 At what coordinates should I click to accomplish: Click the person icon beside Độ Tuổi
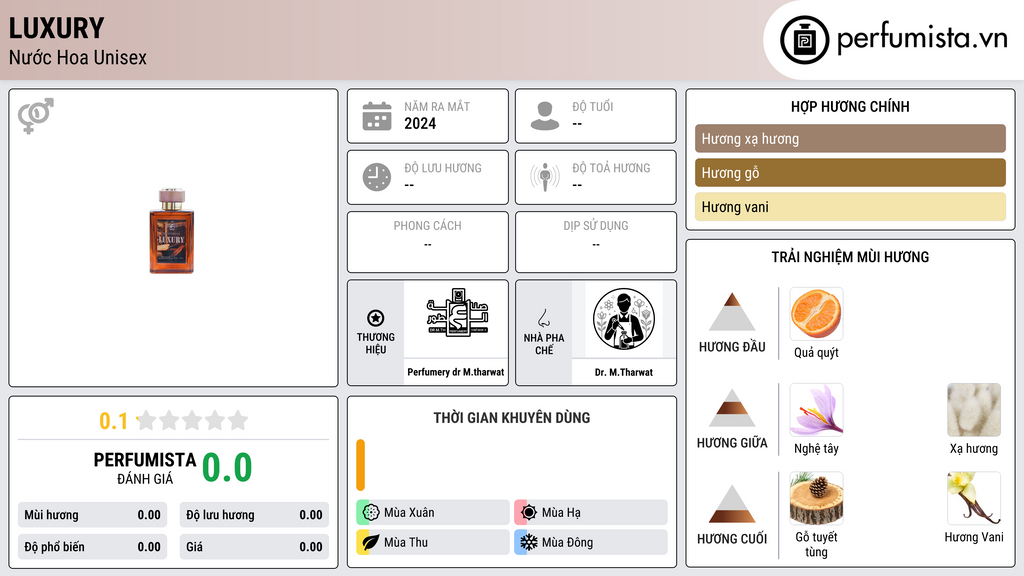(x=545, y=116)
